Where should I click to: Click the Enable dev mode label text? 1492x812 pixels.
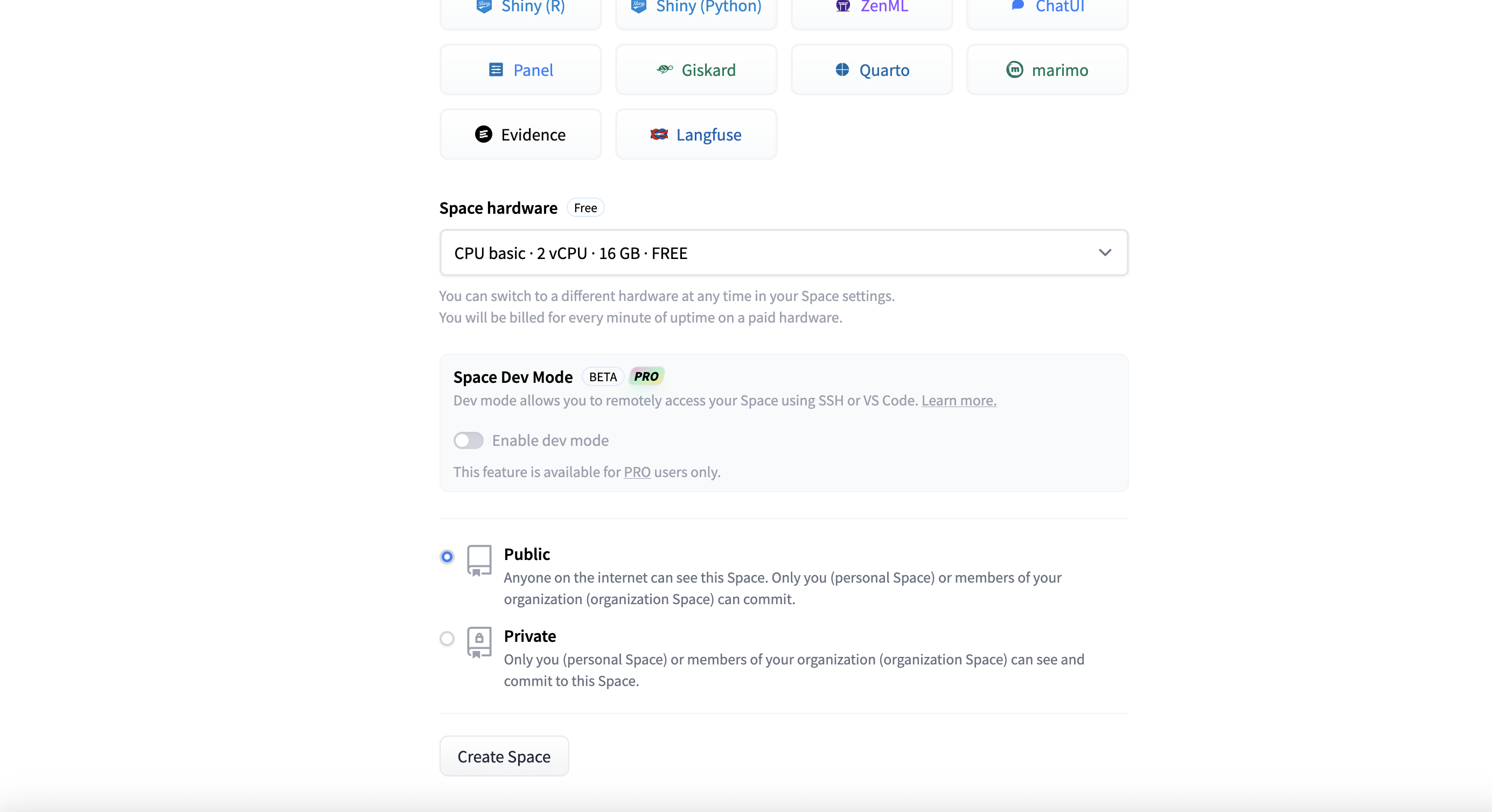click(x=550, y=440)
